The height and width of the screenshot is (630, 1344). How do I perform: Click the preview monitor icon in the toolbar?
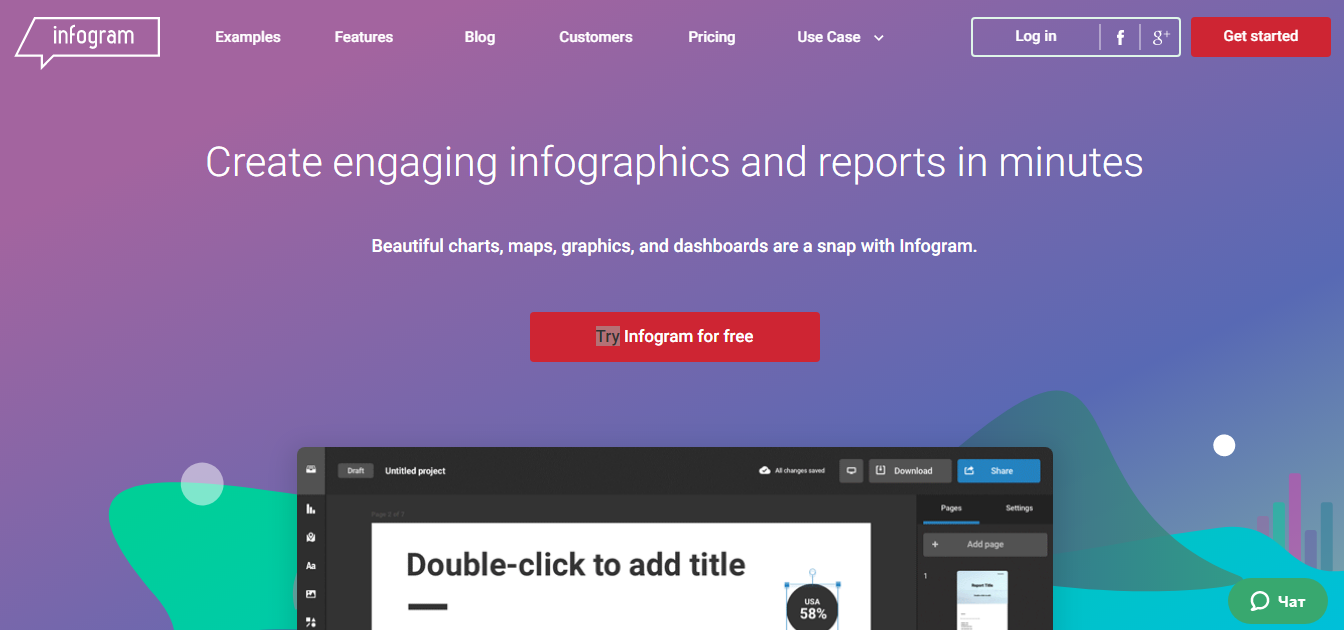click(850, 470)
